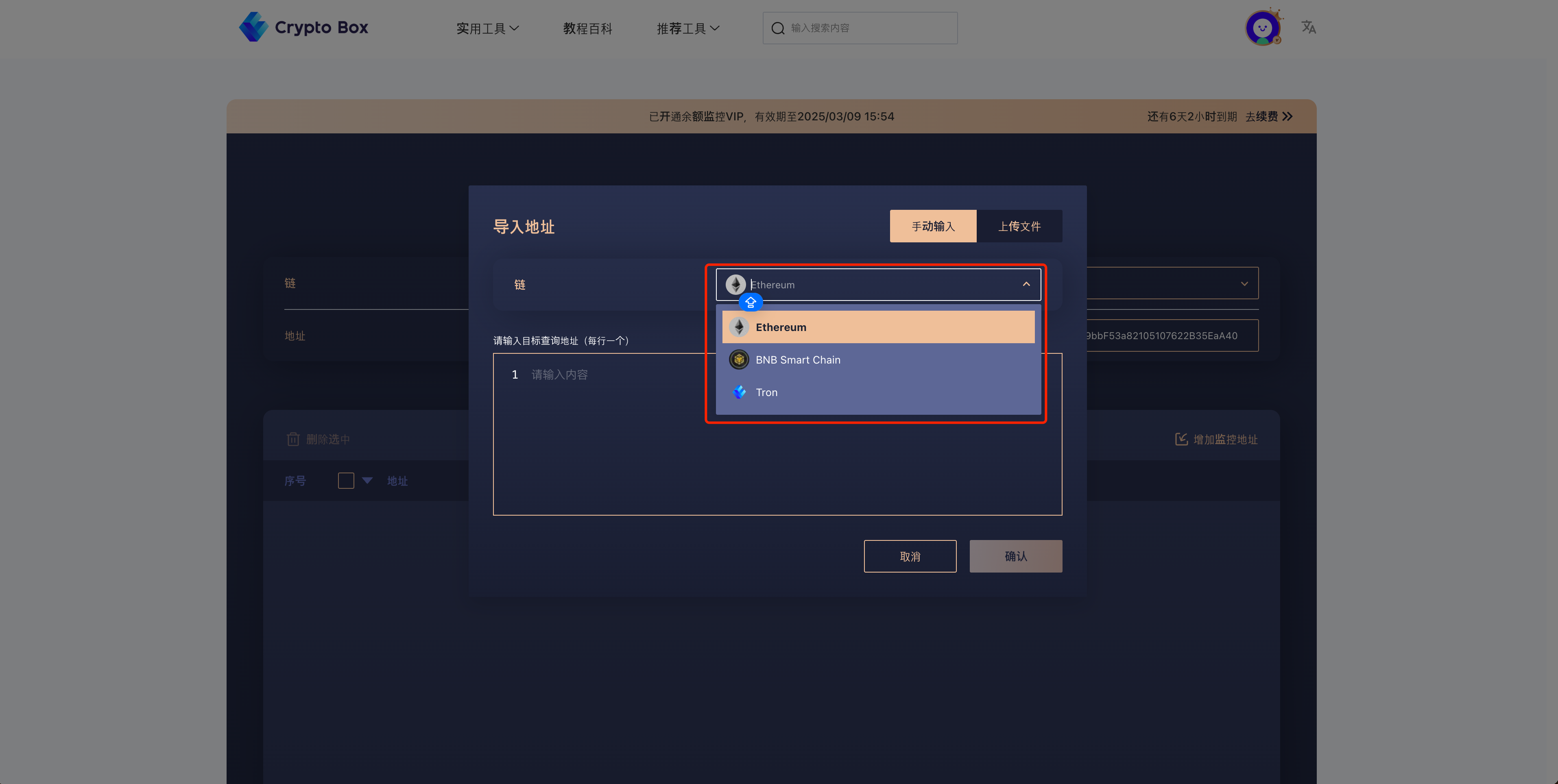Click the Ethereum option icon

(738, 327)
